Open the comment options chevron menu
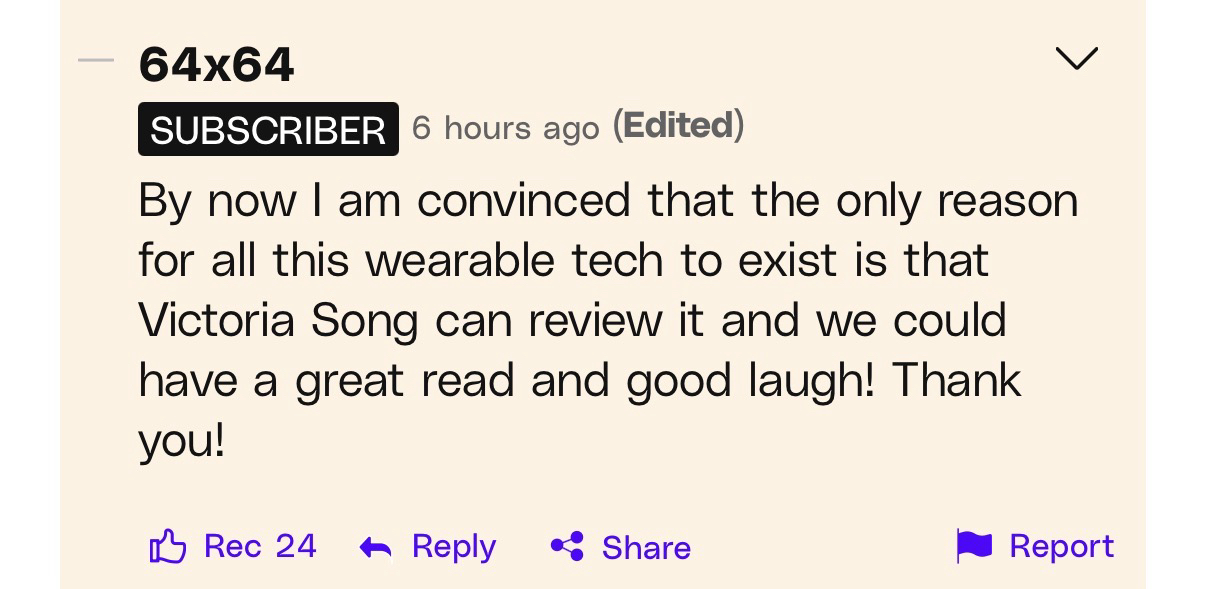The height and width of the screenshot is (589, 1206). coord(1076,59)
